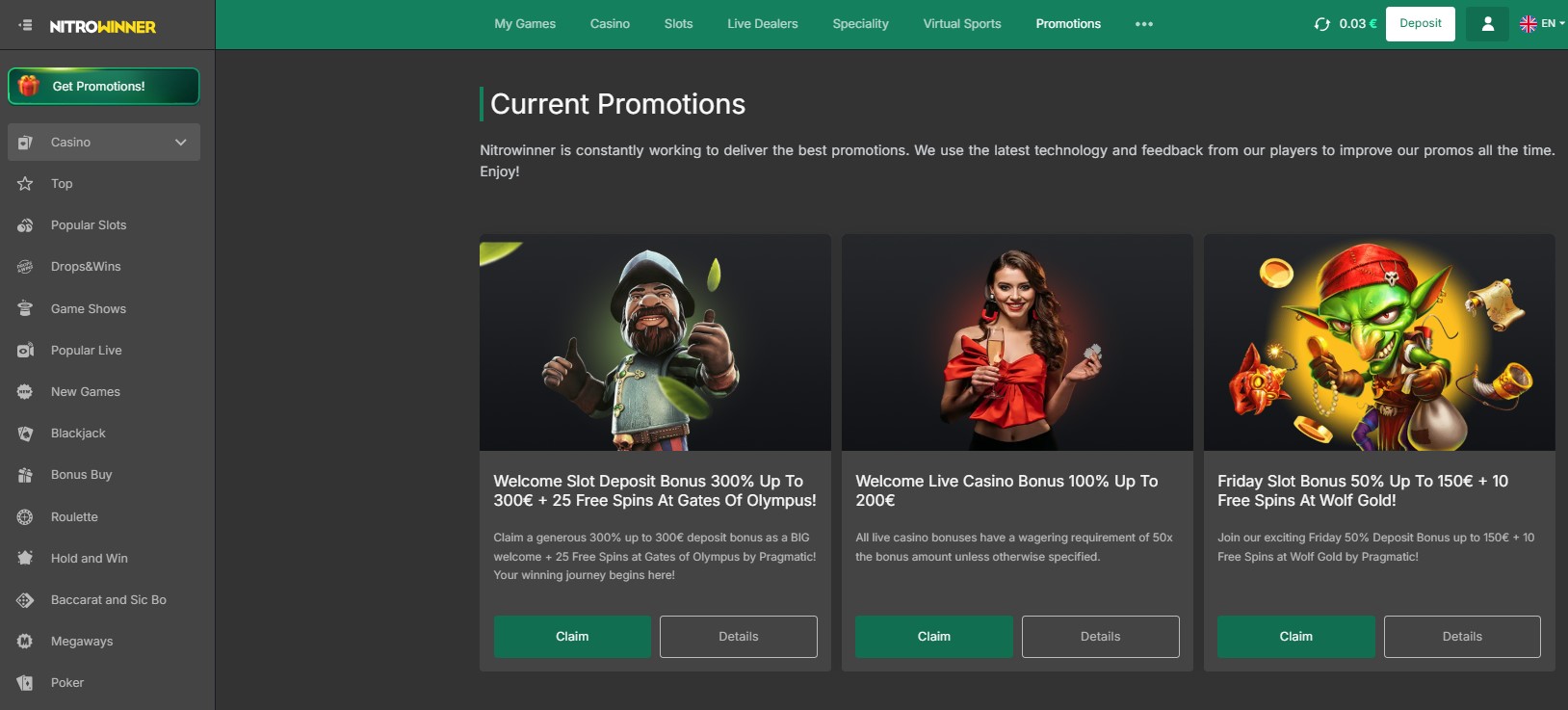Viewport: 1568px width, 710px height.
Task: Open the Live Dealers tab
Action: pos(763,24)
